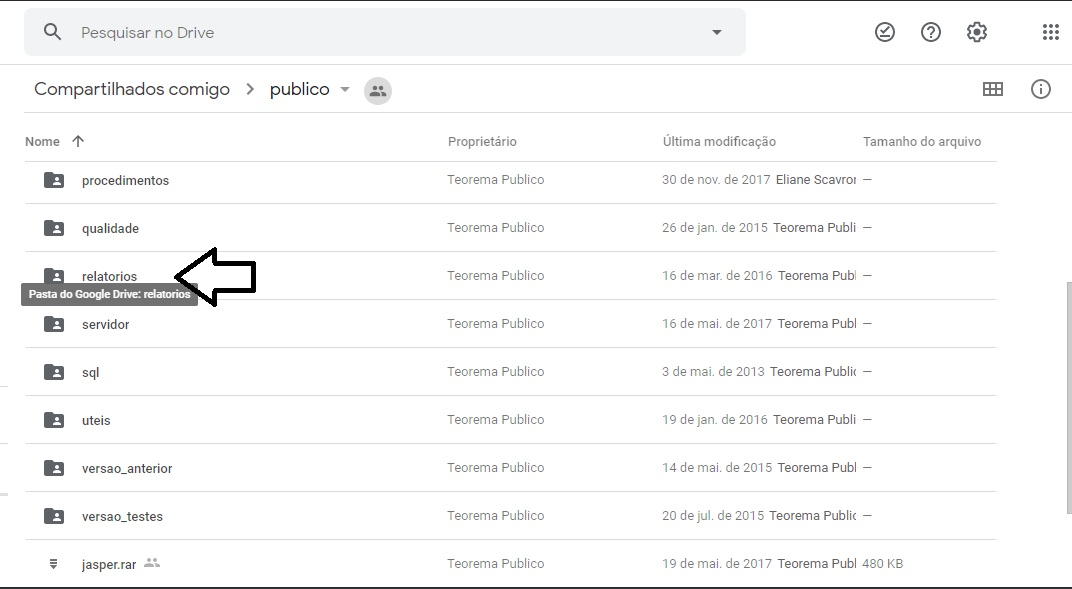Show details with the info icon

tap(1041, 89)
